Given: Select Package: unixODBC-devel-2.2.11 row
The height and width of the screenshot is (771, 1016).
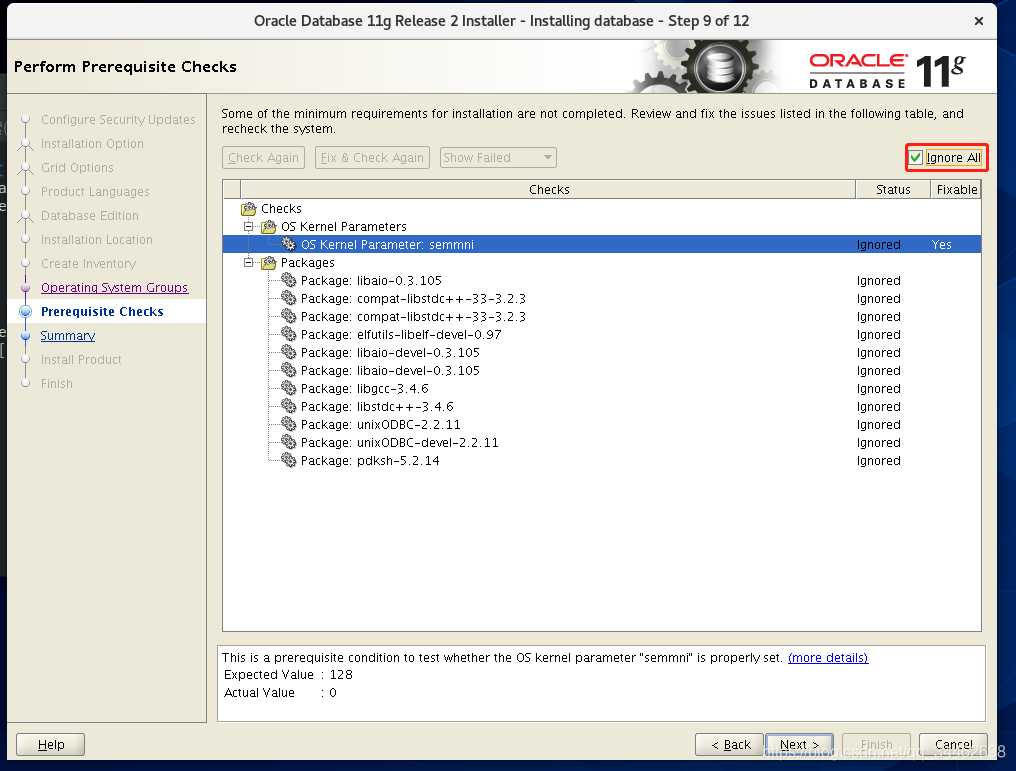Looking at the screenshot, I should click(602, 443).
